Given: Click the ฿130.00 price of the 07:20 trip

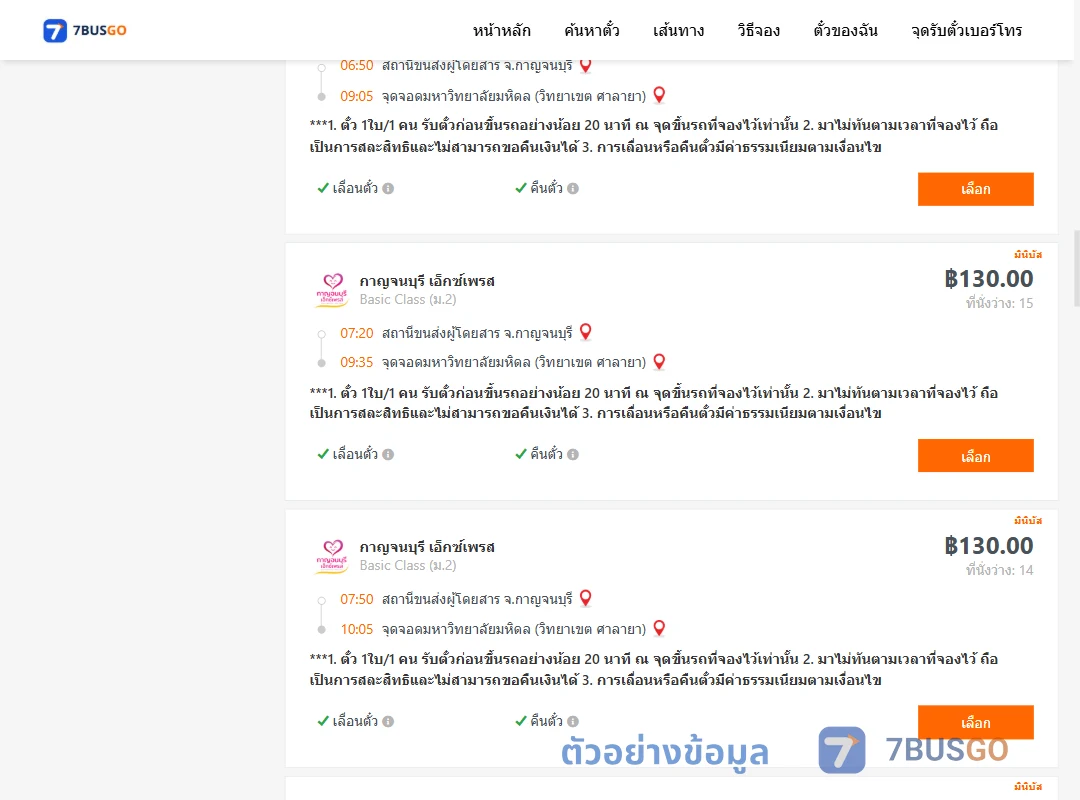Looking at the screenshot, I should pos(988,278).
